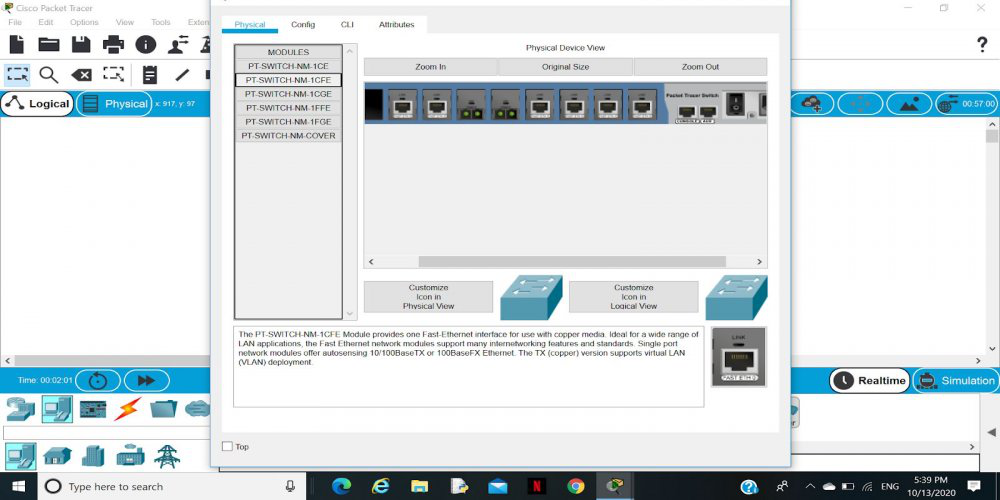Click Customize Icon in Logical View button
The image size is (1000, 500).
633,297
